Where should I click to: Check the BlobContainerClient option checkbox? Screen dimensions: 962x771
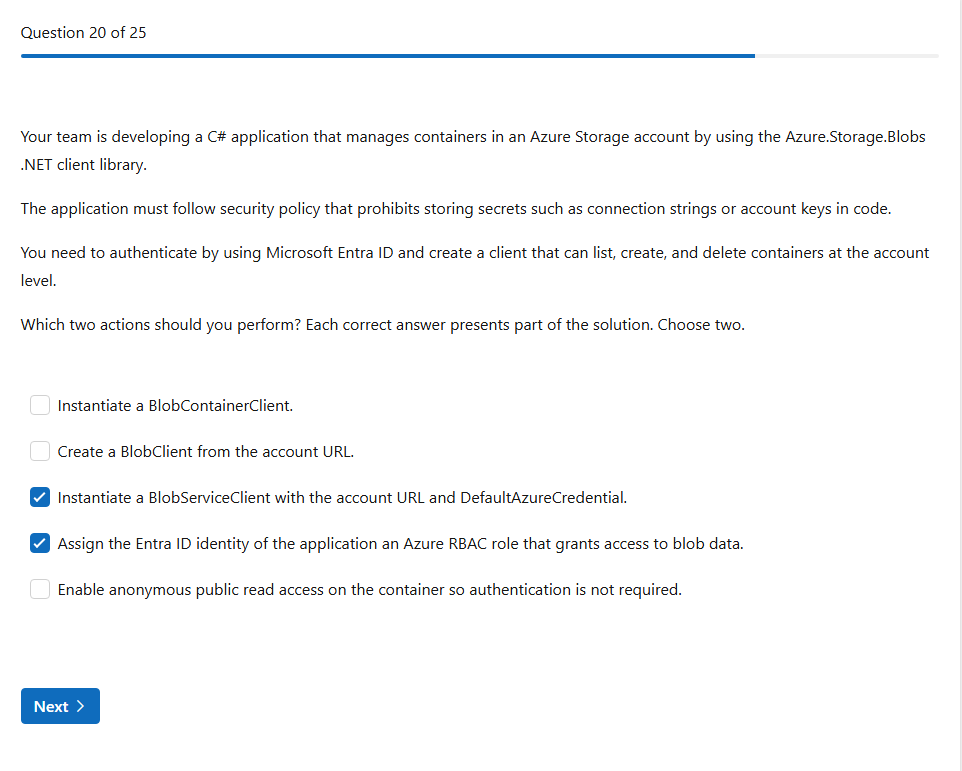(x=40, y=405)
